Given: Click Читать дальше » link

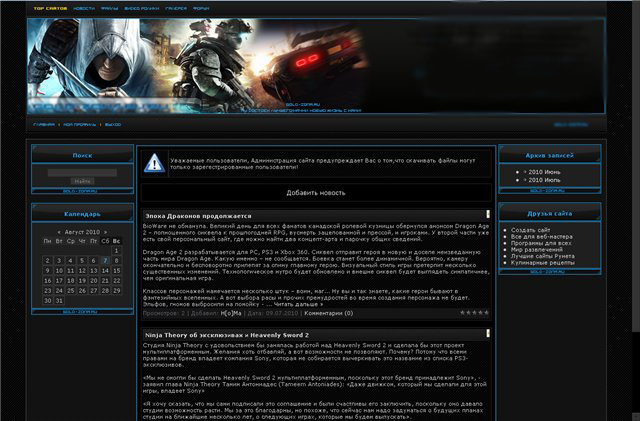Looking at the screenshot, I should coord(298,304).
